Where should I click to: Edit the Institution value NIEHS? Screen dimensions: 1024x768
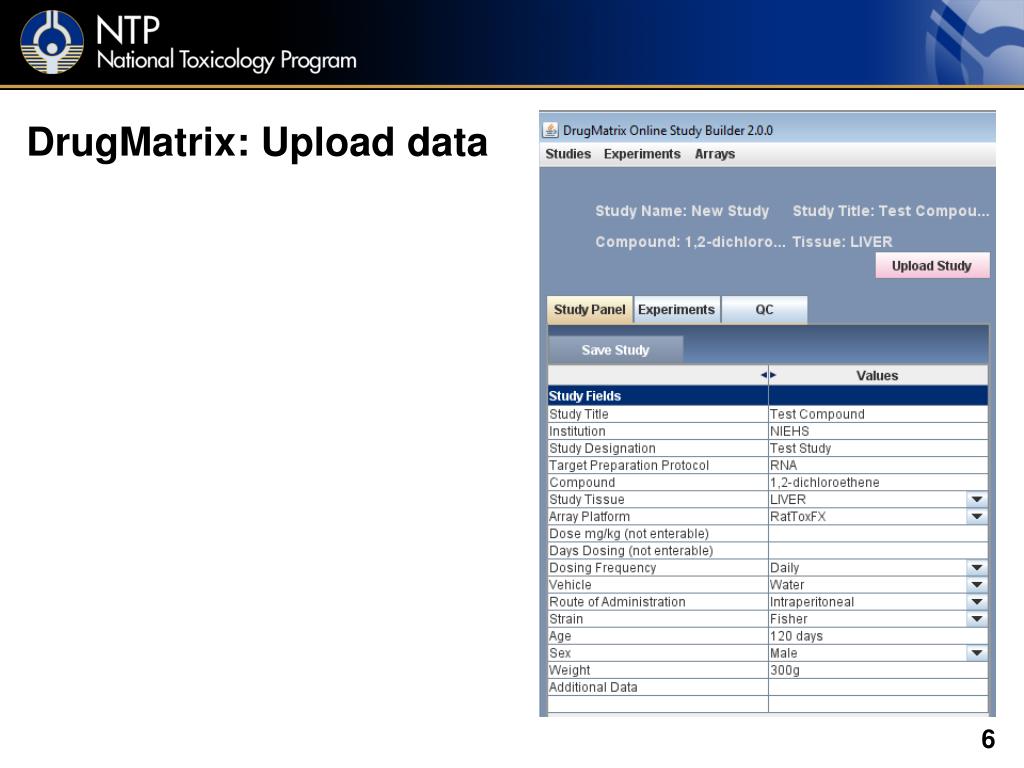[x=878, y=431]
